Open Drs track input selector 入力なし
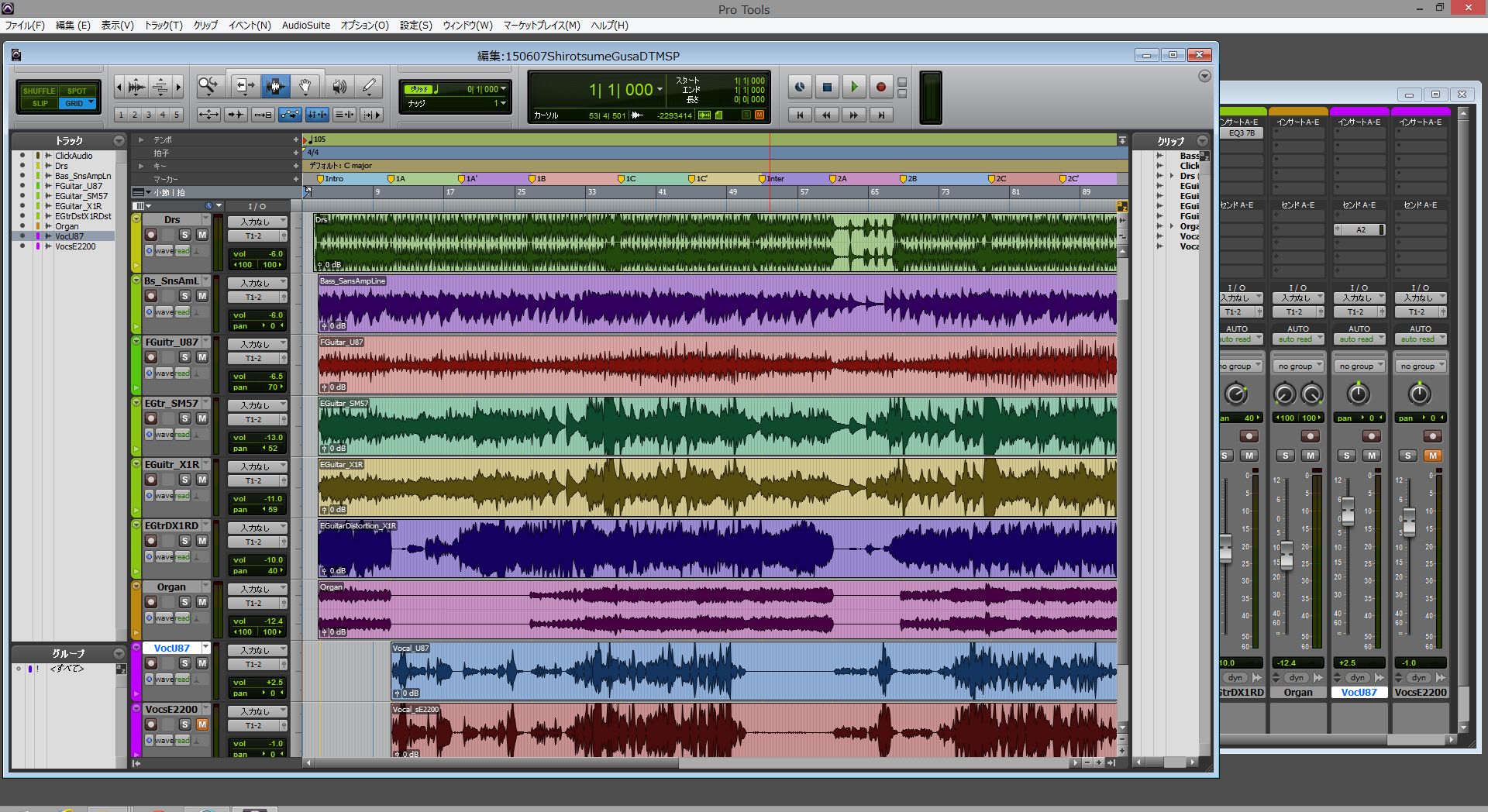The width and height of the screenshot is (1488, 812). click(x=257, y=222)
